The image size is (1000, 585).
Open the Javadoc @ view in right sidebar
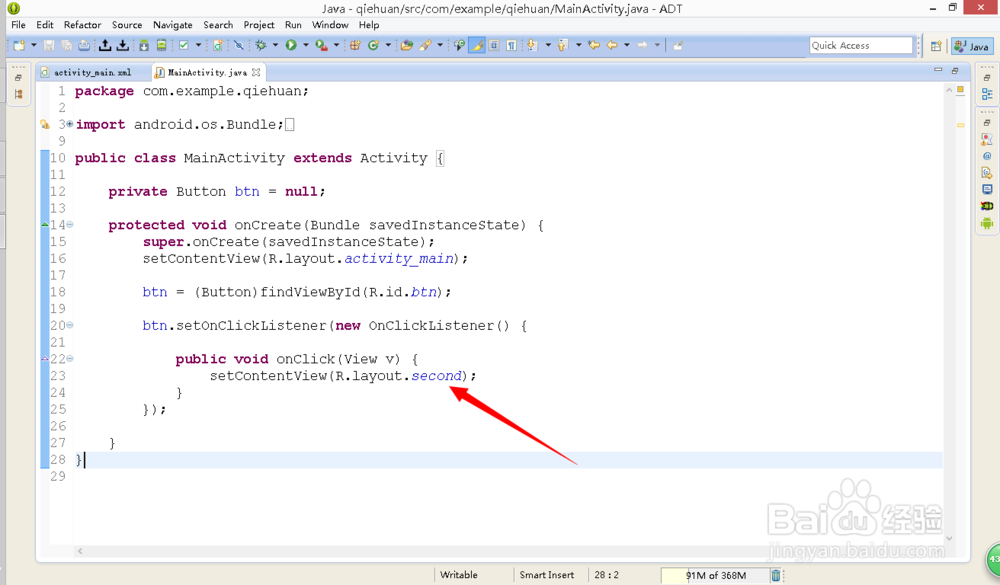(x=987, y=156)
